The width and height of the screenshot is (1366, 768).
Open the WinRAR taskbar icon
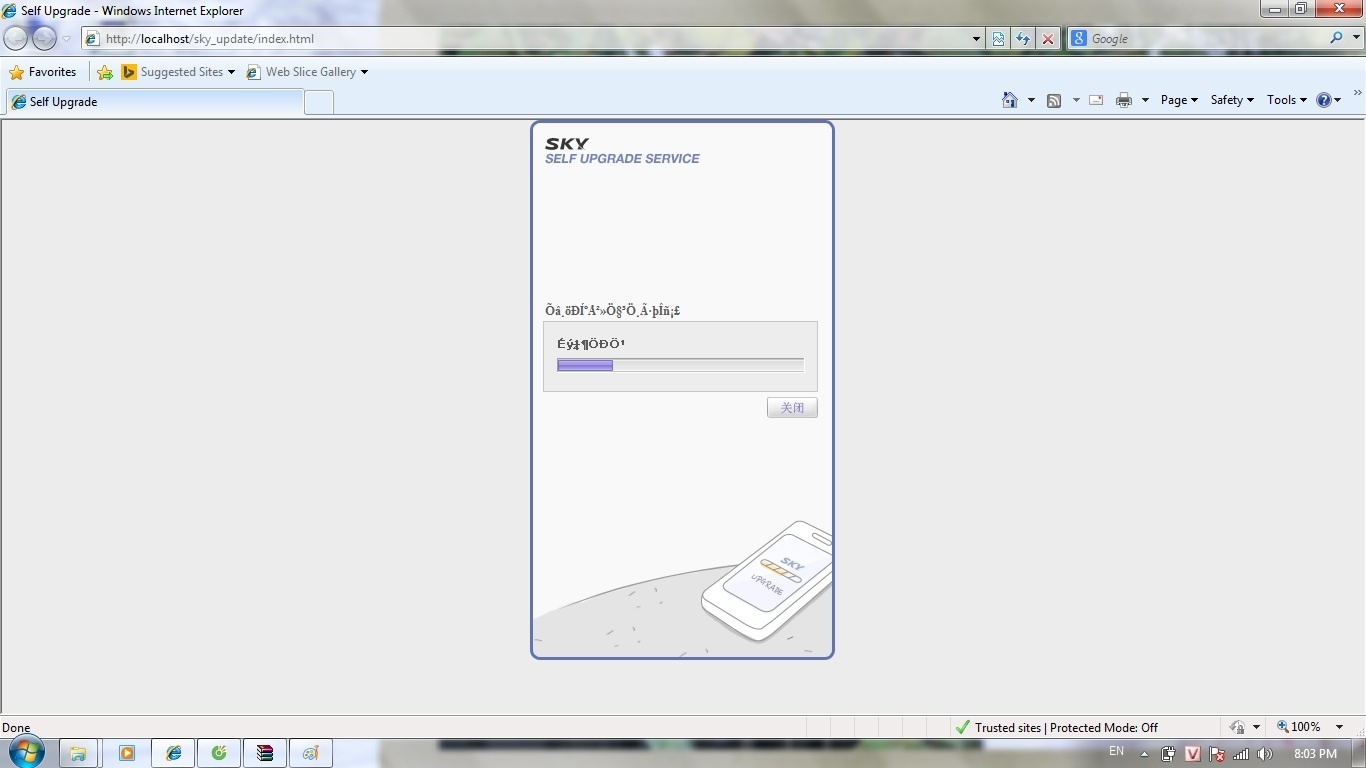click(265, 753)
